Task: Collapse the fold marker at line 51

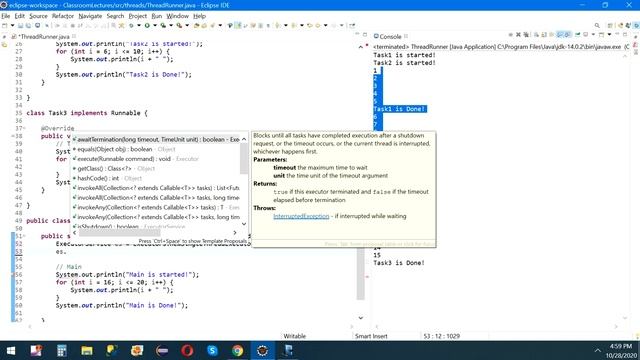Action: 24,236
